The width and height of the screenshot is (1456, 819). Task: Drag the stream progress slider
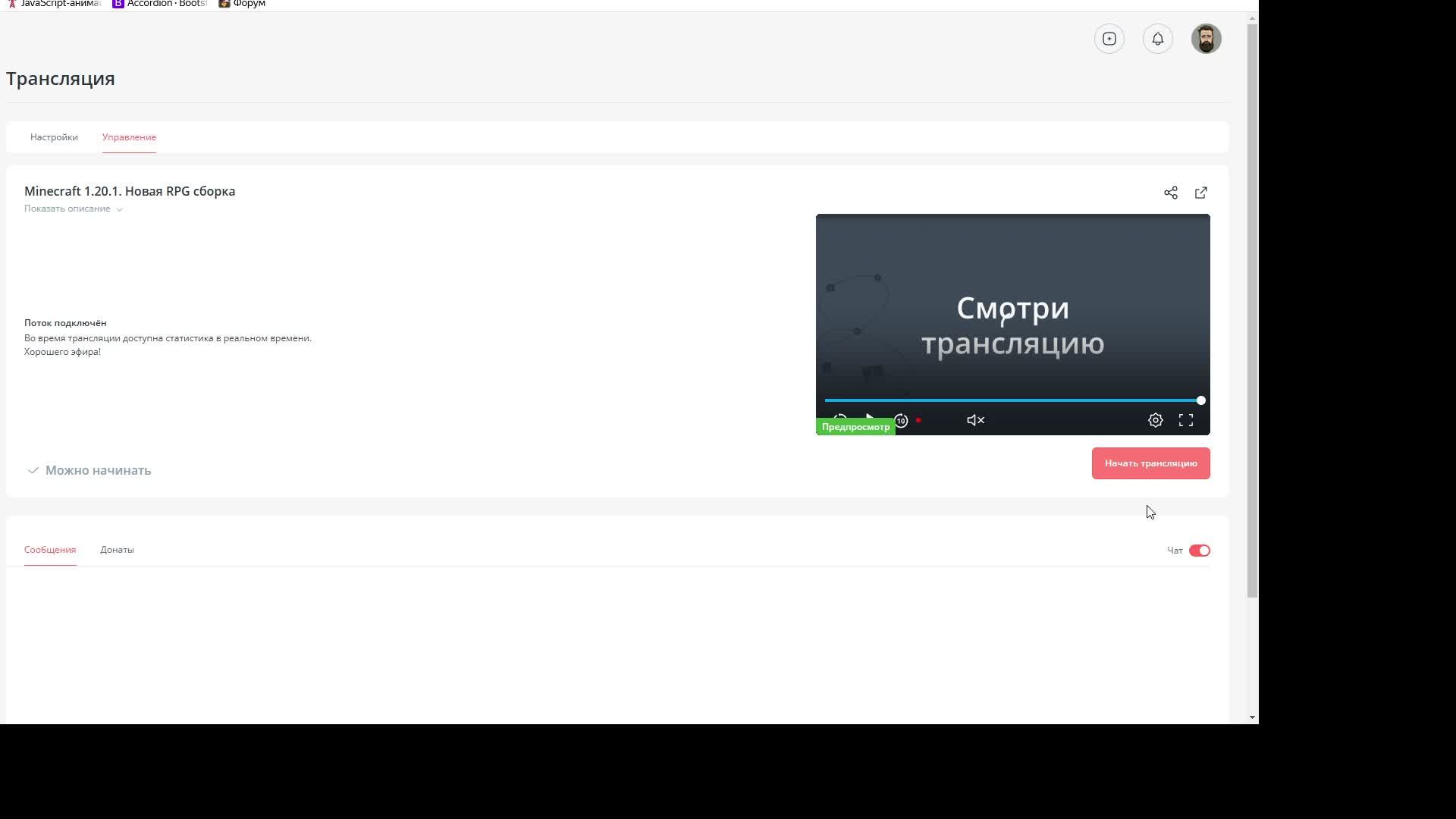click(x=1200, y=400)
